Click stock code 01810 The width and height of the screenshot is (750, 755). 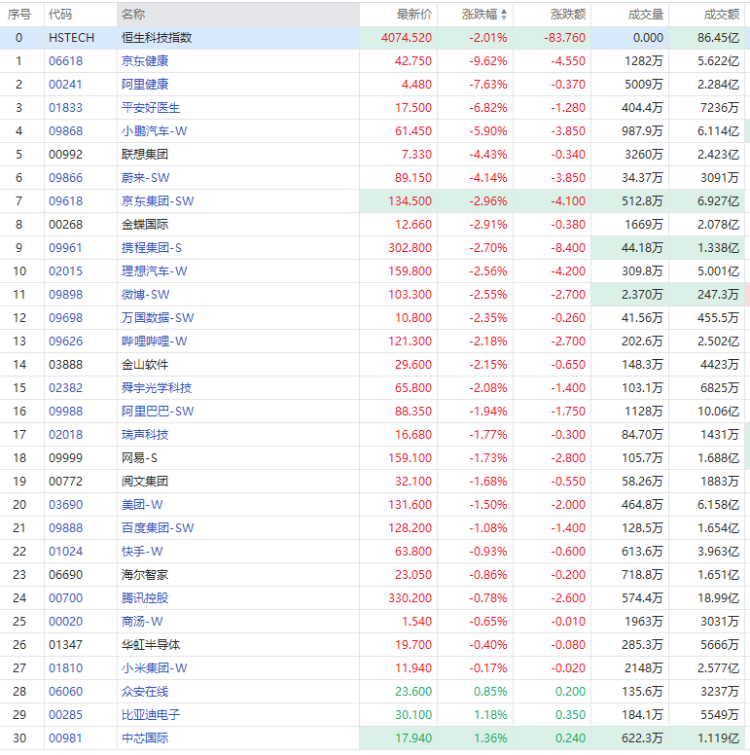(65, 668)
